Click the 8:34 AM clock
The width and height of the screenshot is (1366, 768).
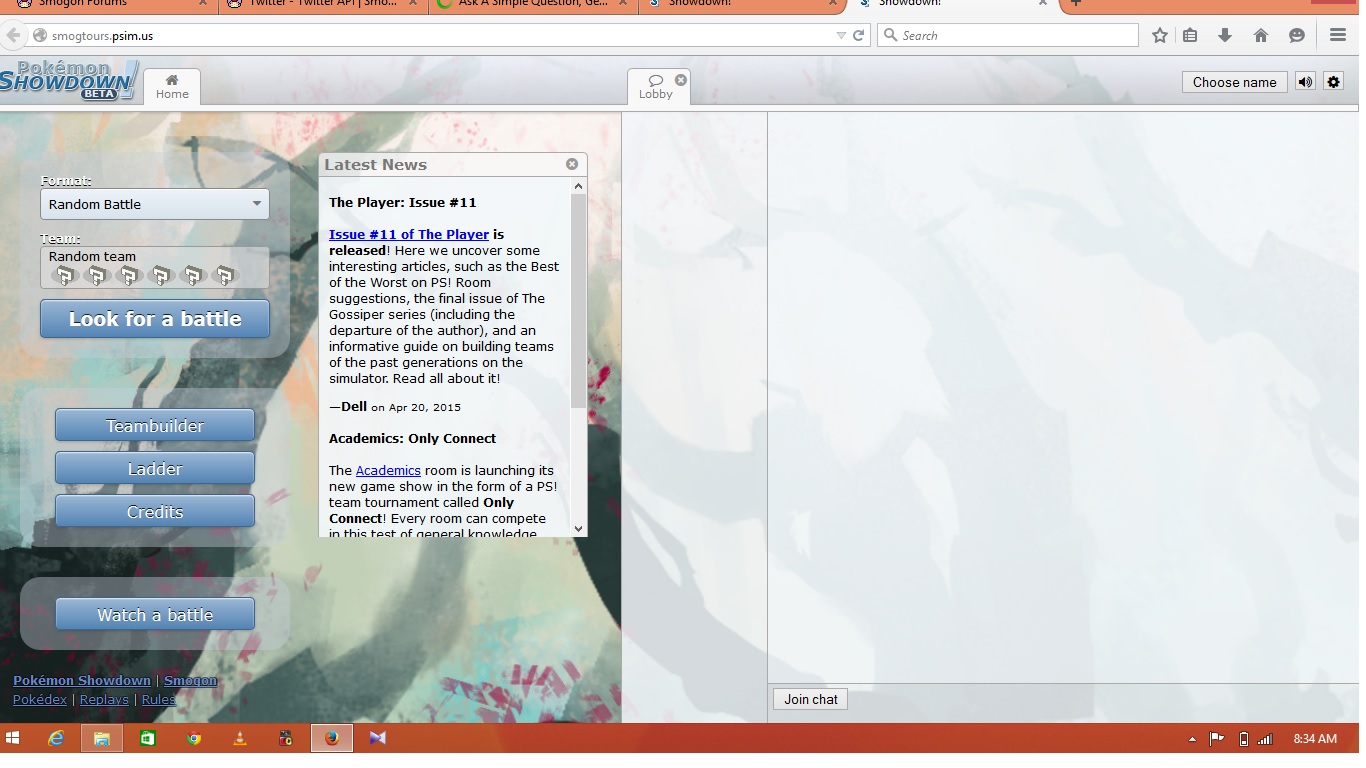click(1315, 738)
